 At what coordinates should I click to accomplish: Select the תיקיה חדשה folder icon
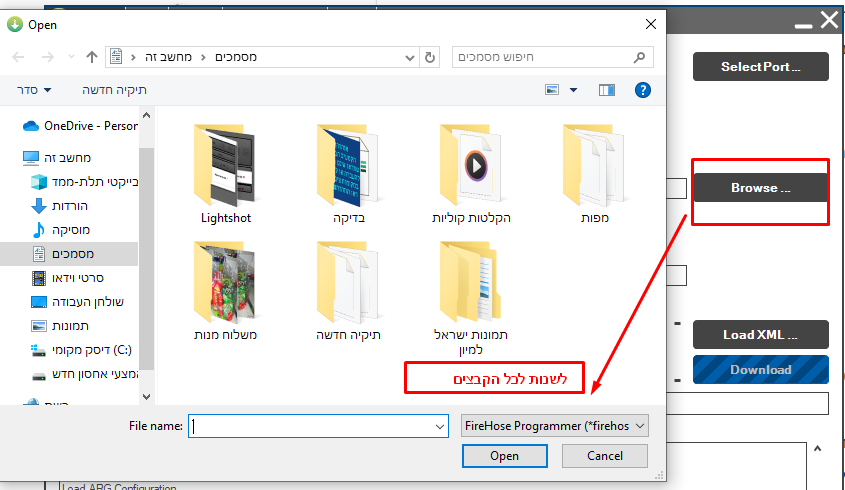pos(349,282)
